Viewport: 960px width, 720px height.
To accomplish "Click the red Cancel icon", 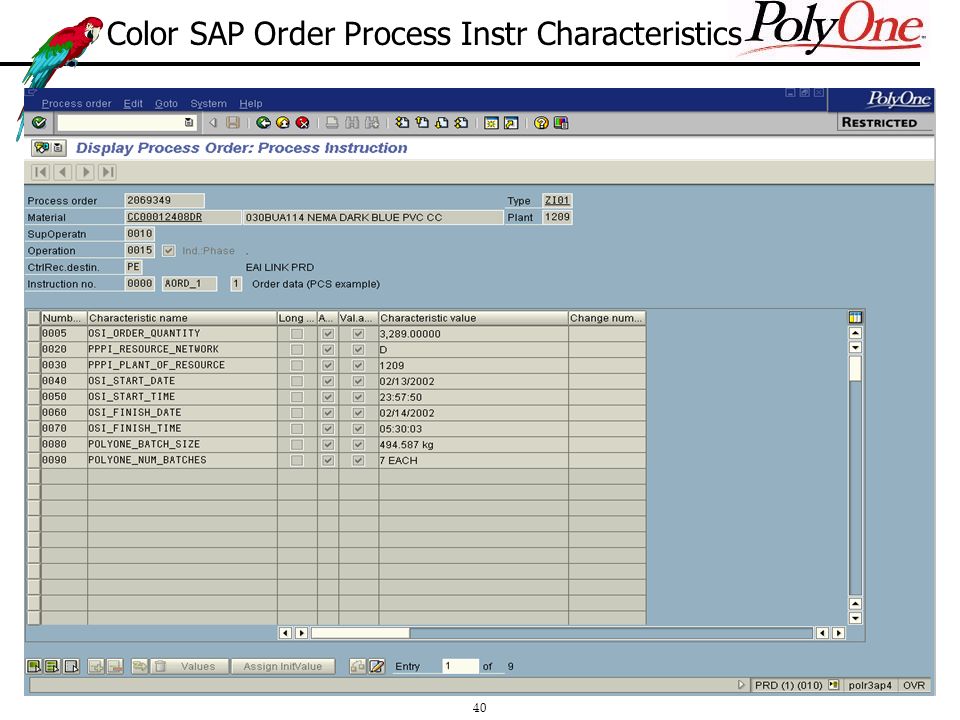I will tap(302, 123).
